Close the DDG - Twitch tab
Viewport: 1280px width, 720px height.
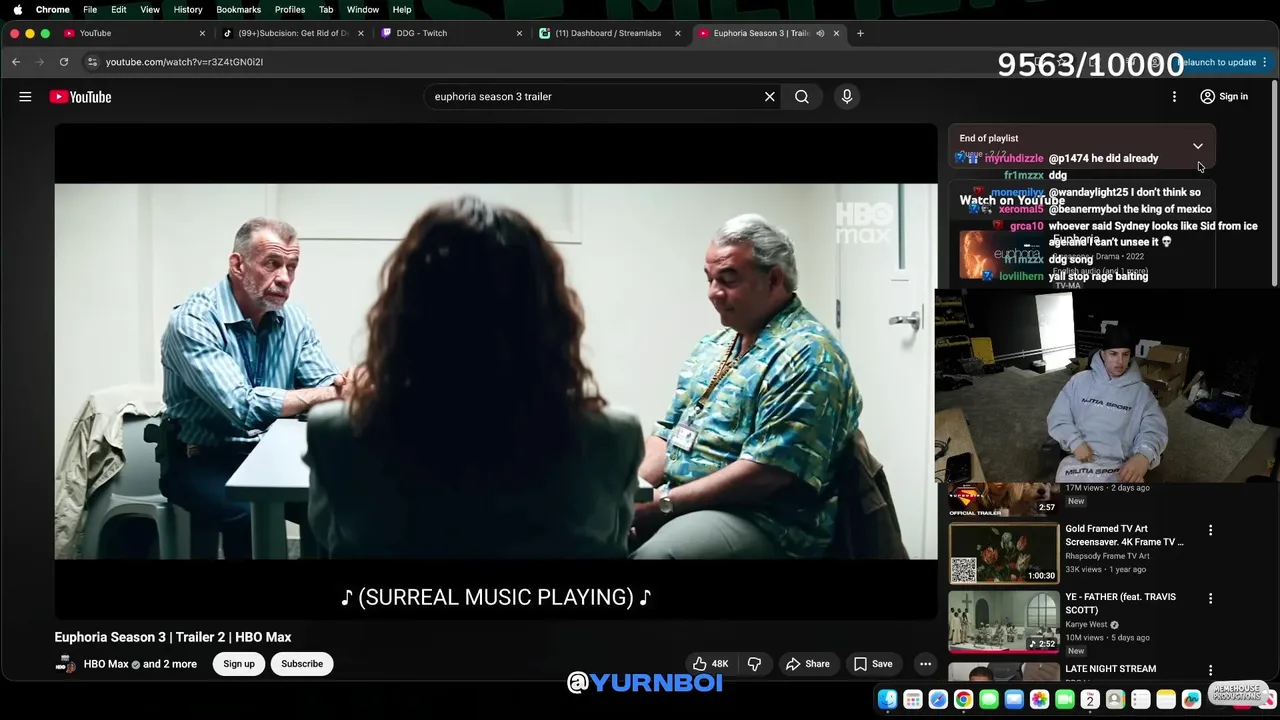(x=519, y=33)
